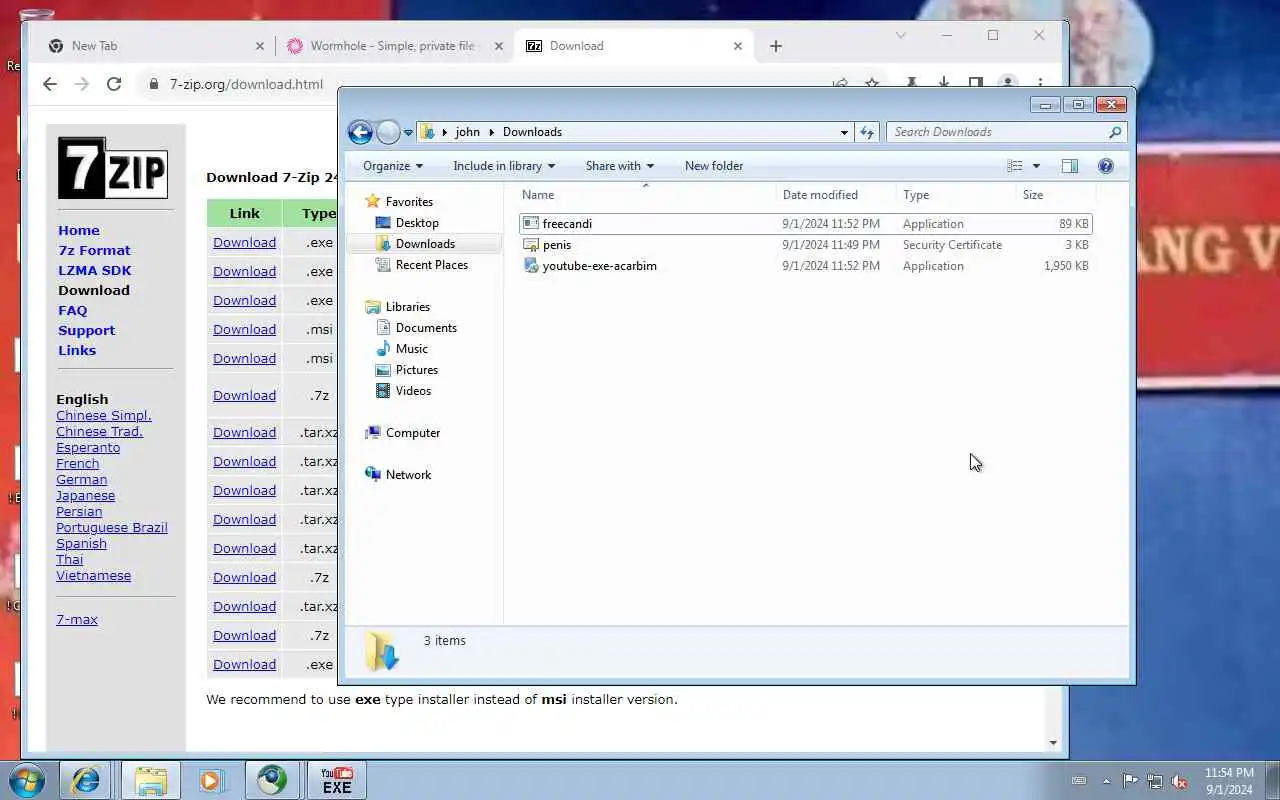Click the youtube-exe-acarbim file icon
The width and height of the screenshot is (1280, 800).
pyautogui.click(x=531, y=266)
